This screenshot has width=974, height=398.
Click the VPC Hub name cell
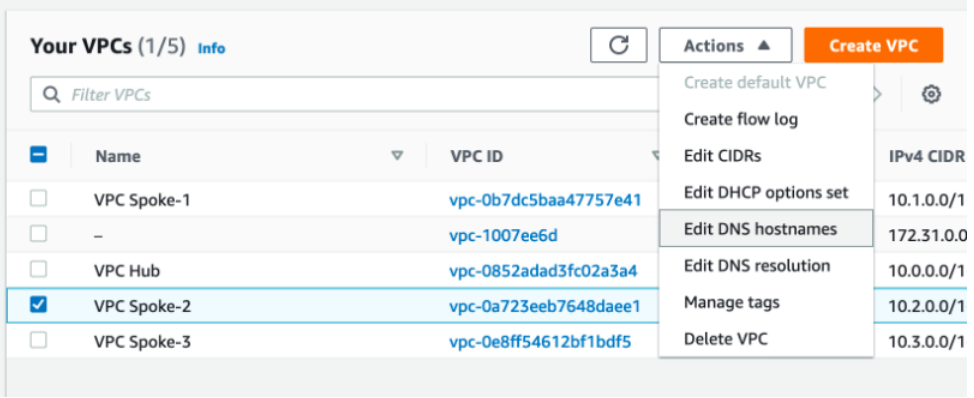127,271
